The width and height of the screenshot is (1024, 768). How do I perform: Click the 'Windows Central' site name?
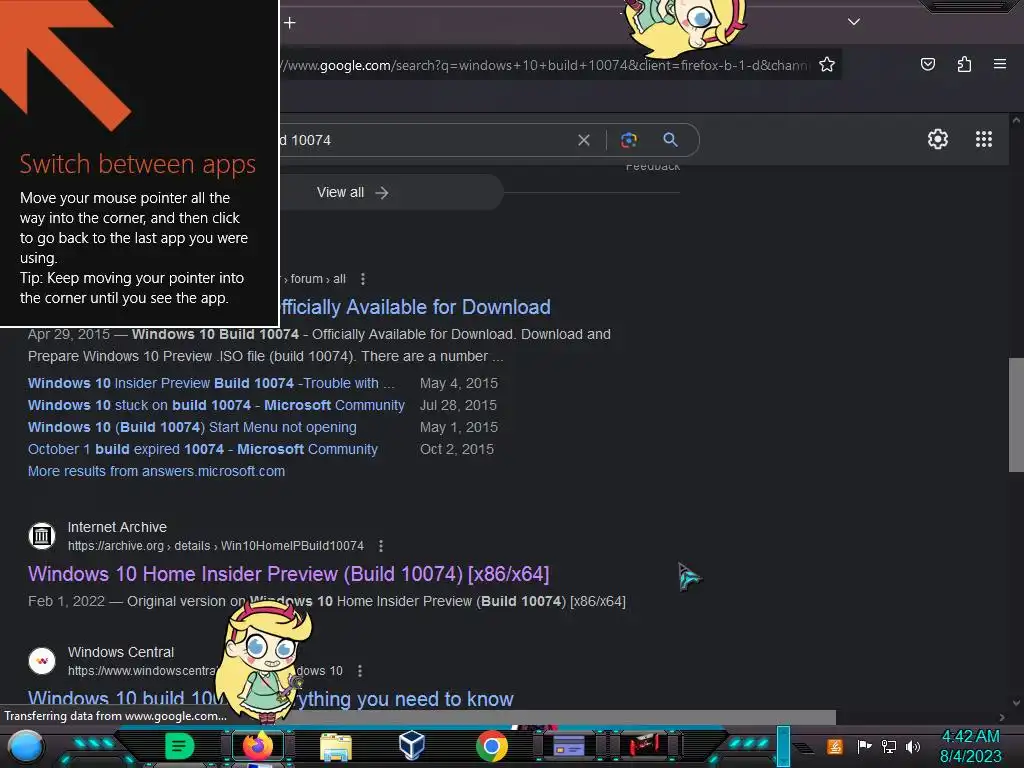(121, 652)
